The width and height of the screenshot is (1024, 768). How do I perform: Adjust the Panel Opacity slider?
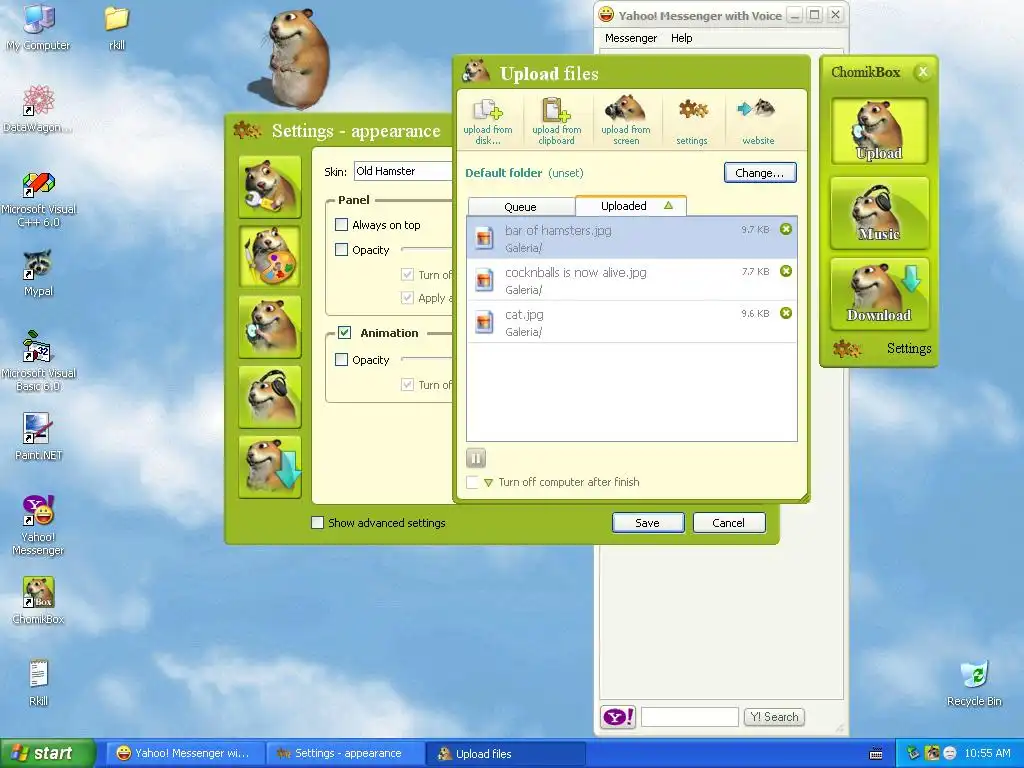[427, 249]
